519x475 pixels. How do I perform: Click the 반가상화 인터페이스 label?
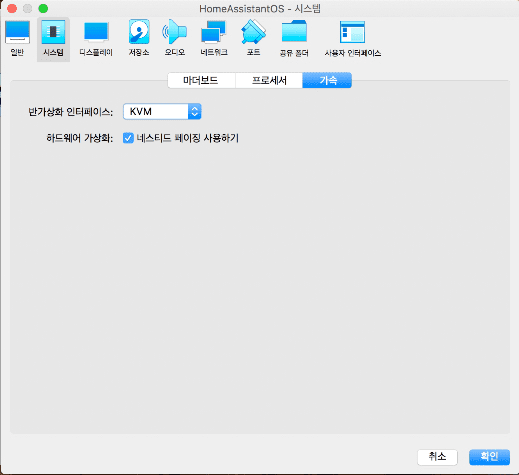pos(70,112)
